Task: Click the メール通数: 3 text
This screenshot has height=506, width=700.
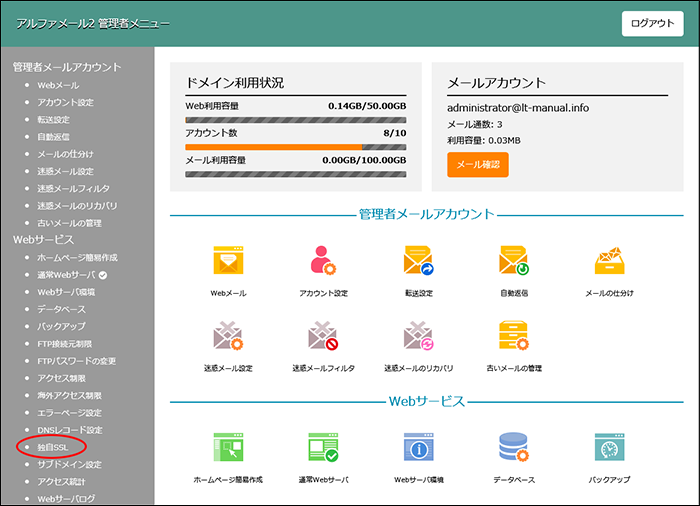Action: [x=475, y=124]
